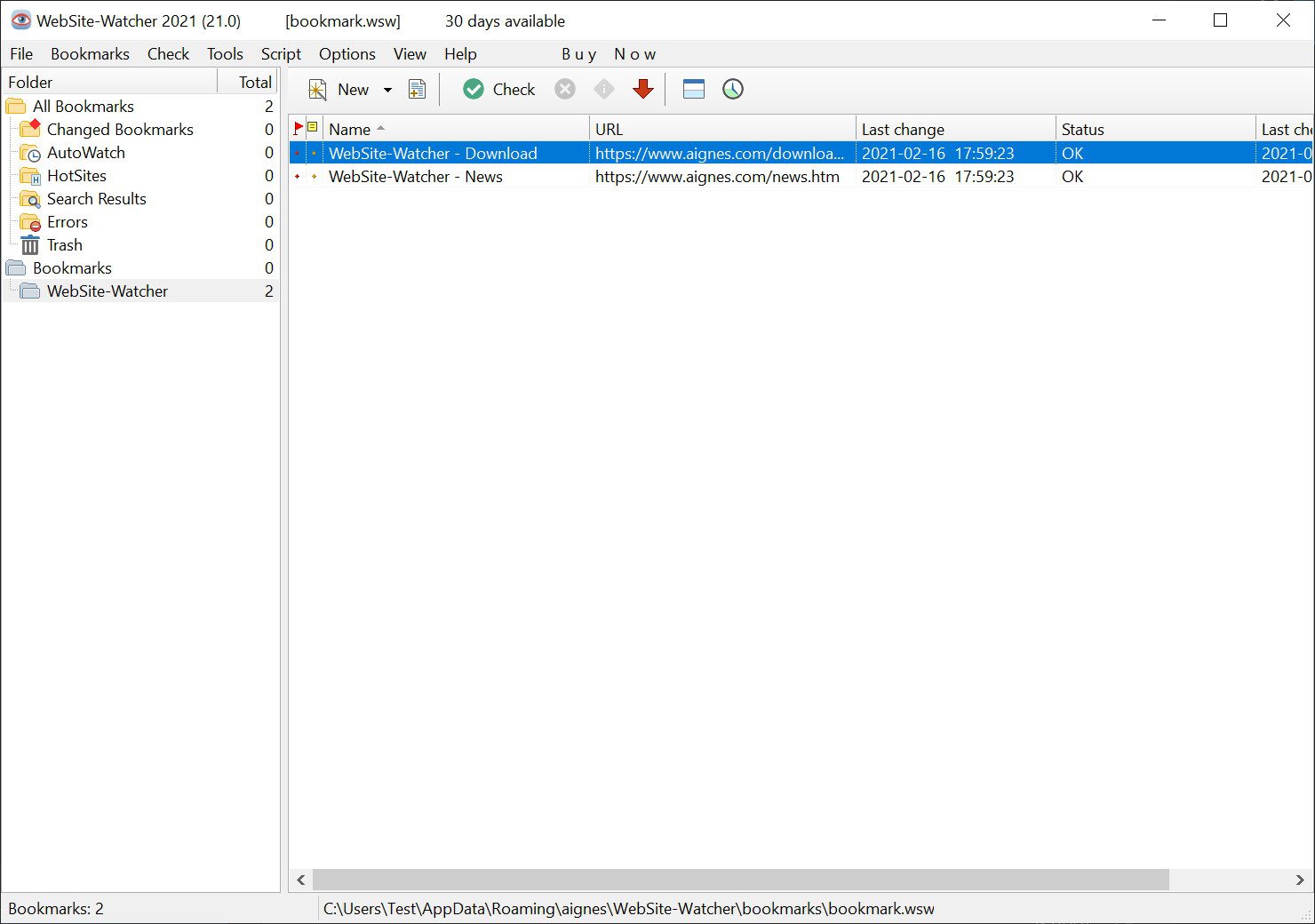Click the AutoWatch folder clock icon

point(30,153)
